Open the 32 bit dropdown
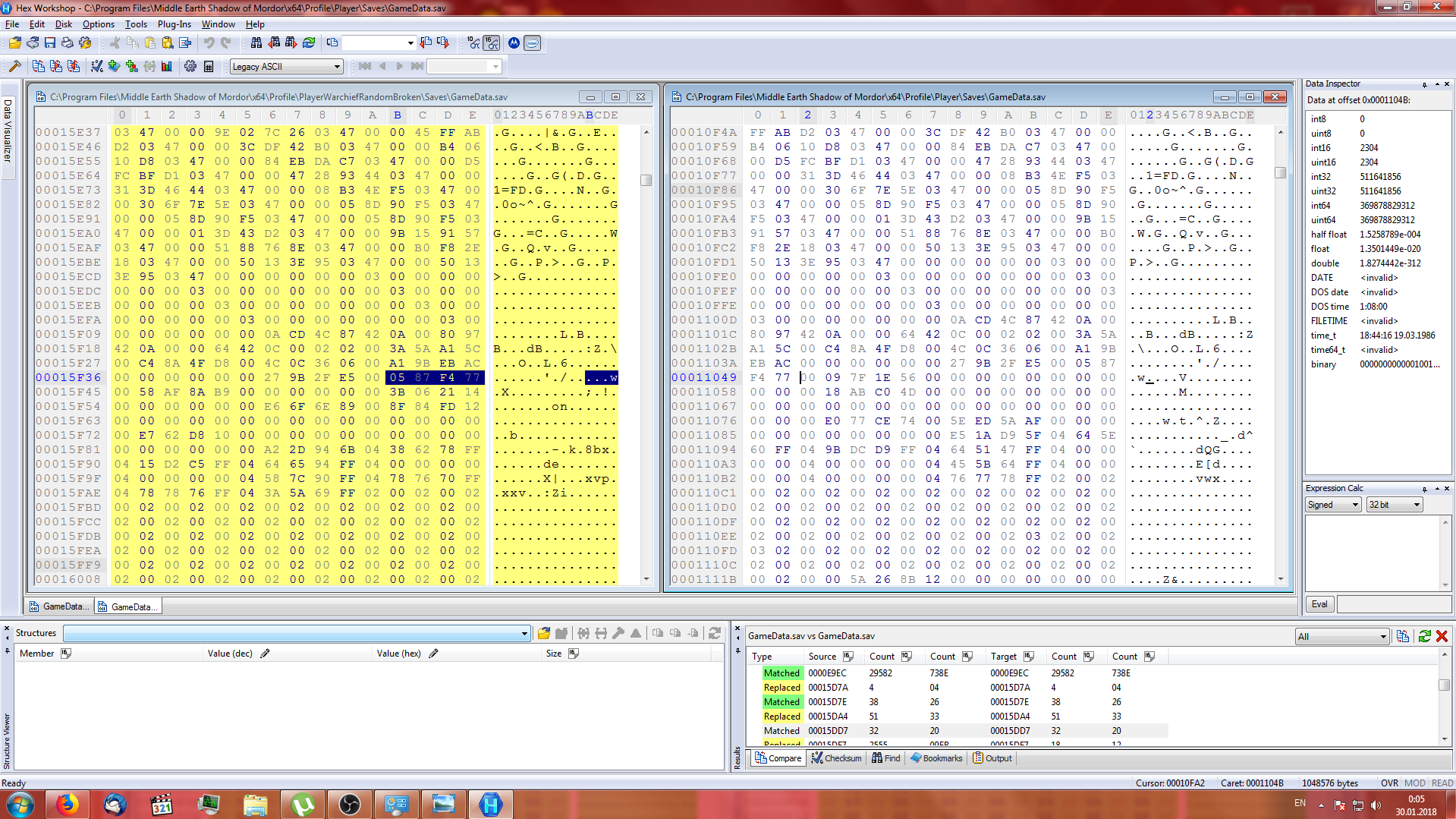The height and width of the screenshot is (819, 1456). (x=1395, y=505)
